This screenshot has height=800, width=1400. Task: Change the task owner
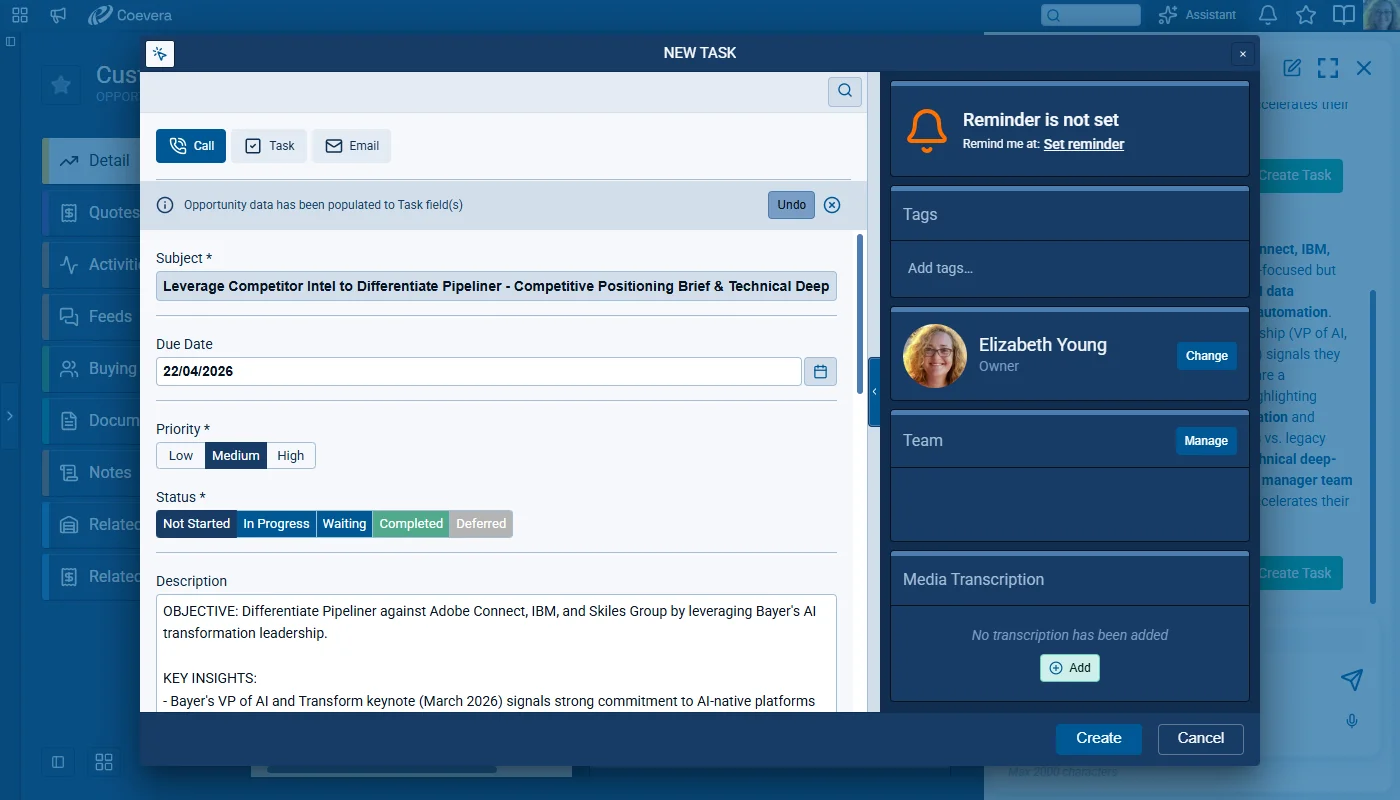click(1207, 356)
